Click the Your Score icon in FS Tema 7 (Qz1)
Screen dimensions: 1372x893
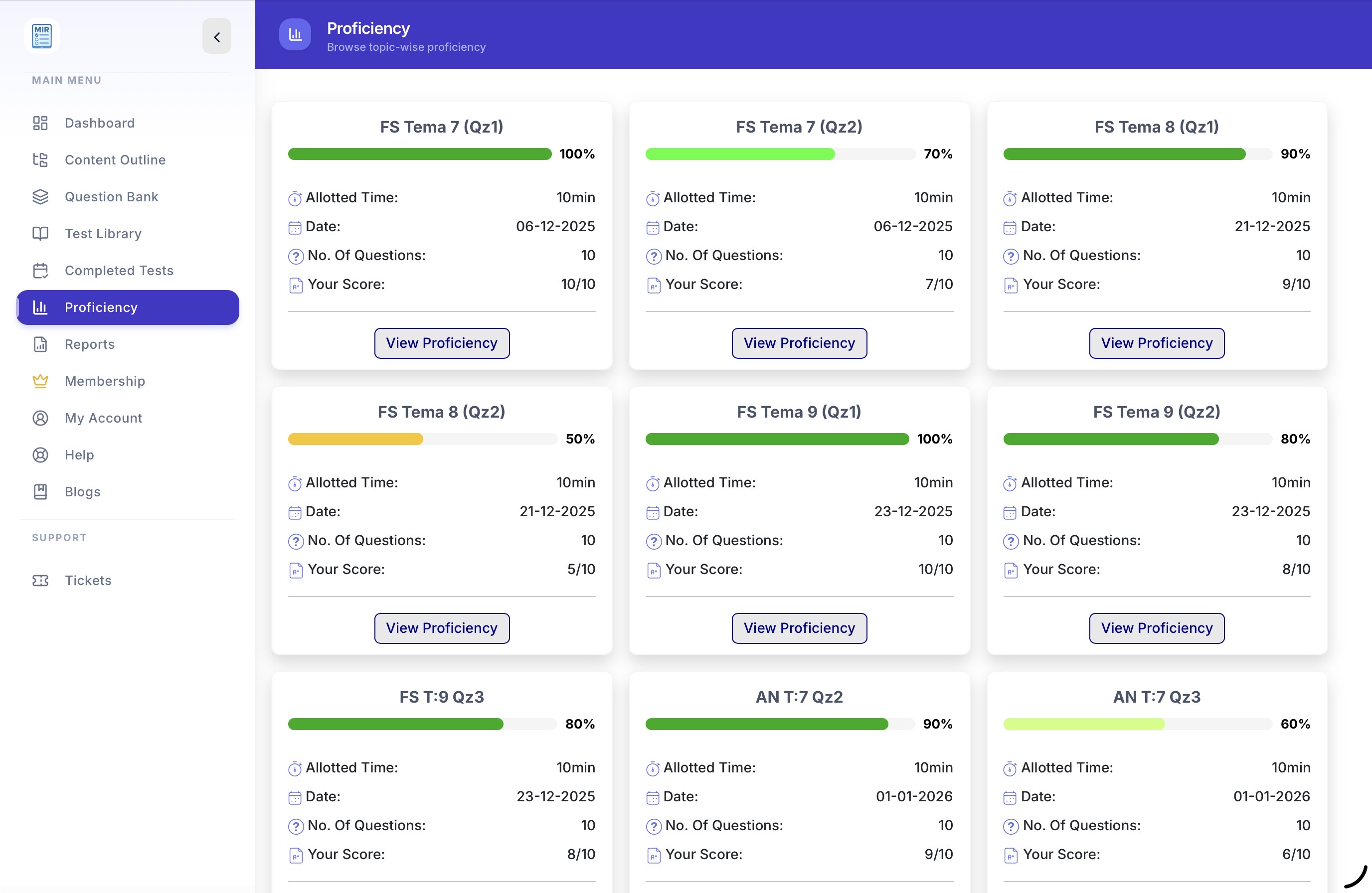pos(296,285)
